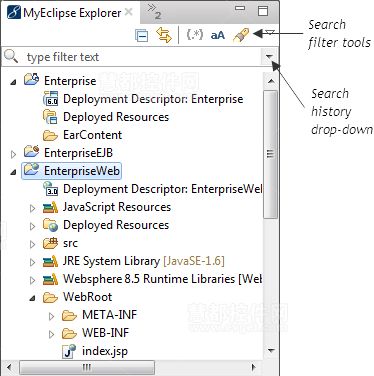Click the META-INF folder icon
The height and width of the screenshot is (376, 374).
tap(69, 315)
